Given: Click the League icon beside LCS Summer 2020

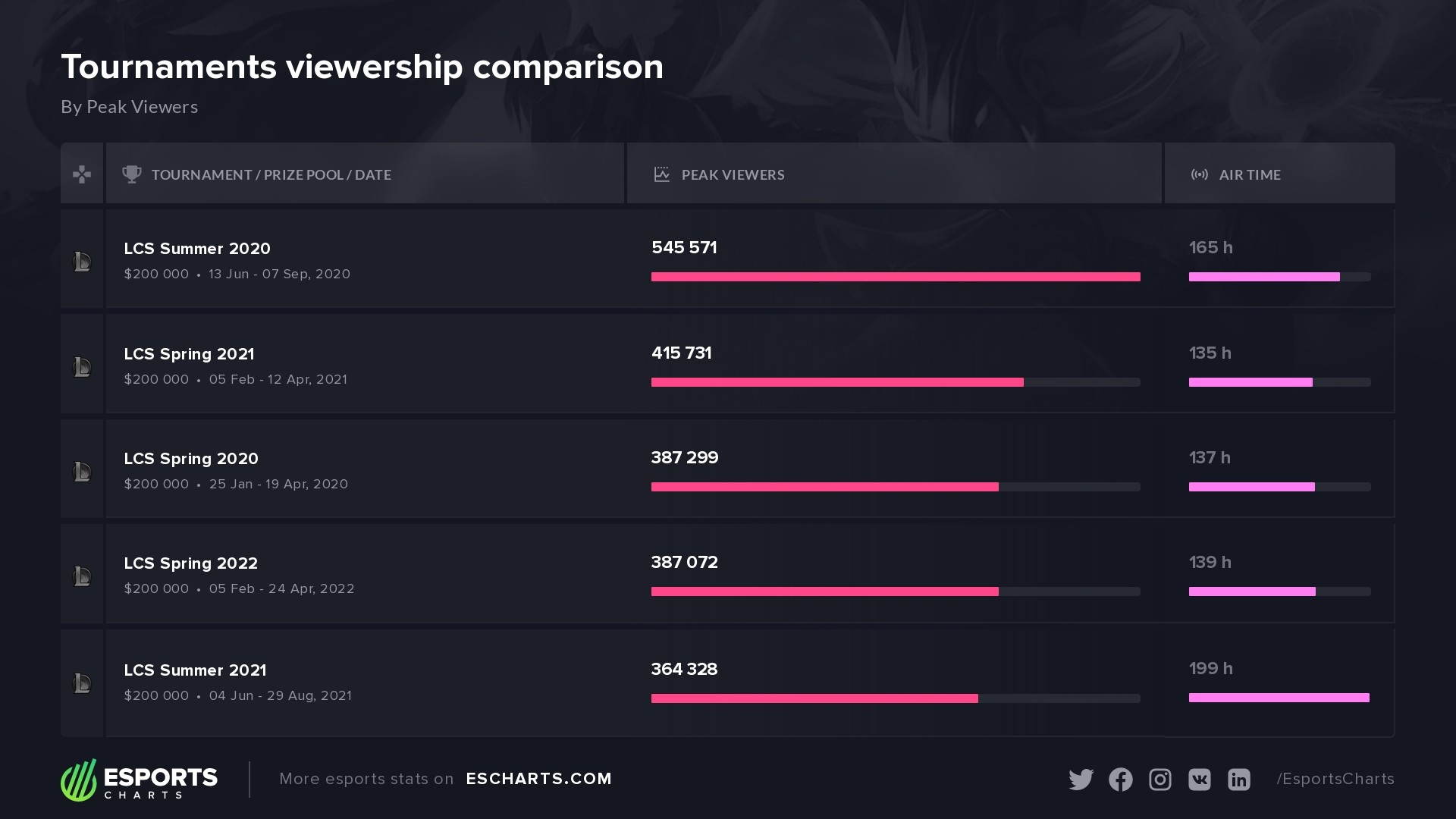Looking at the screenshot, I should point(82,262).
